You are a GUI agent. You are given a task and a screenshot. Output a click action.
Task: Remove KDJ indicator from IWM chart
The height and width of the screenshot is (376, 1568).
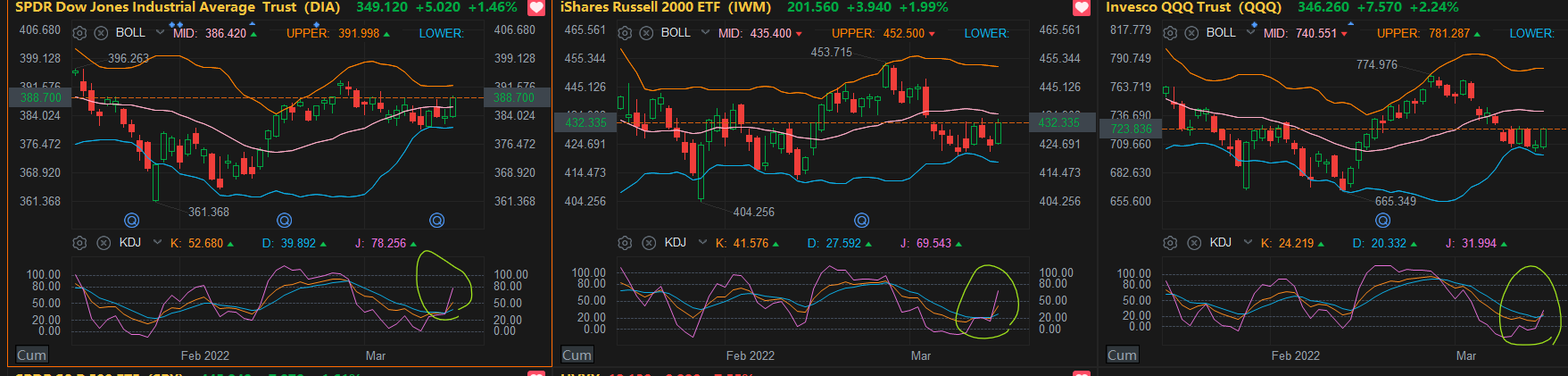(x=649, y=243)
